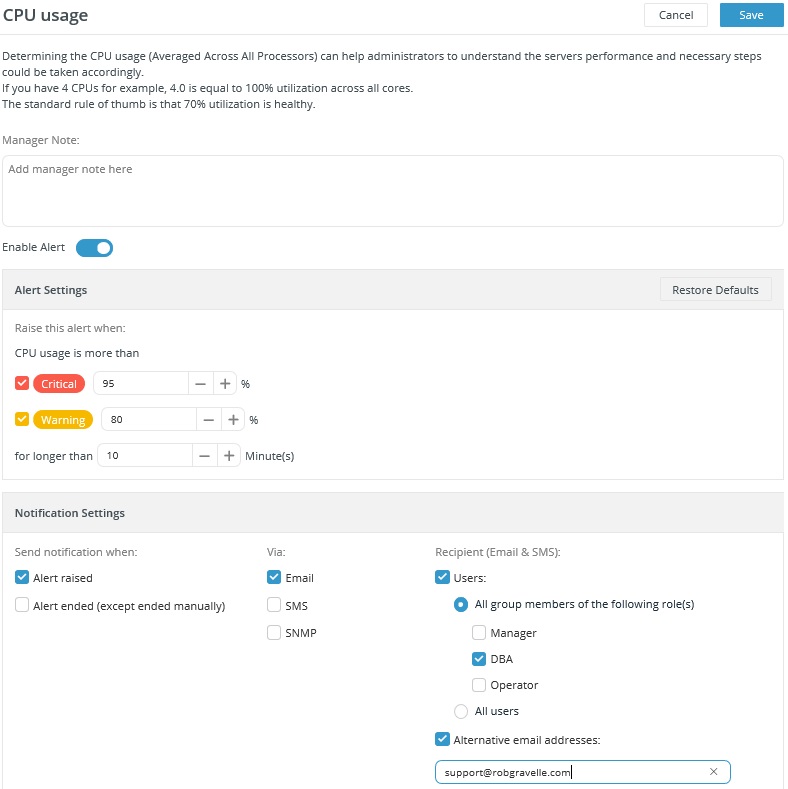Increase Warning threshold with plus icon

click(233, 420)
